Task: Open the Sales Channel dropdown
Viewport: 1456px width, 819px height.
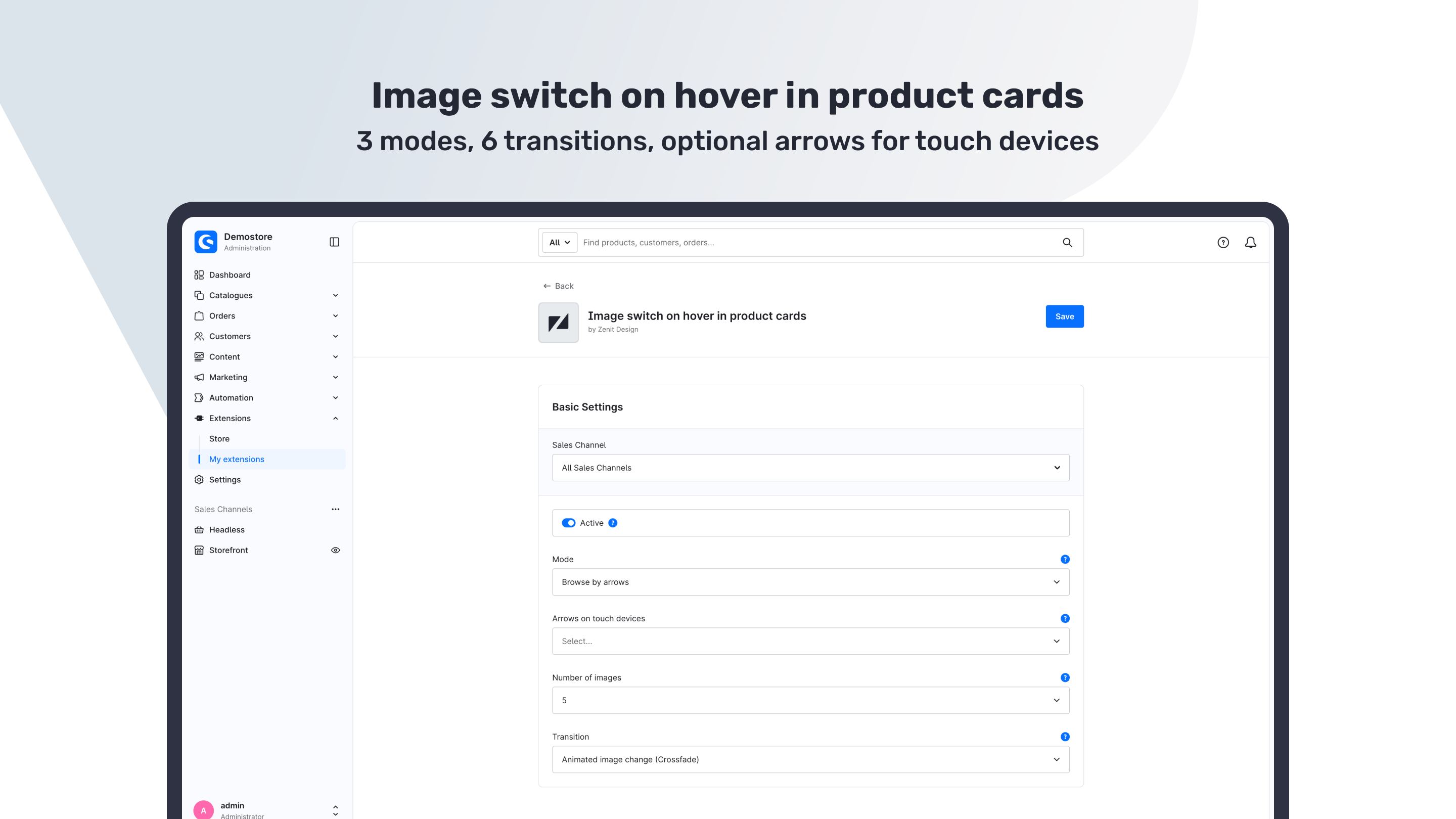Action: (810, 468)
